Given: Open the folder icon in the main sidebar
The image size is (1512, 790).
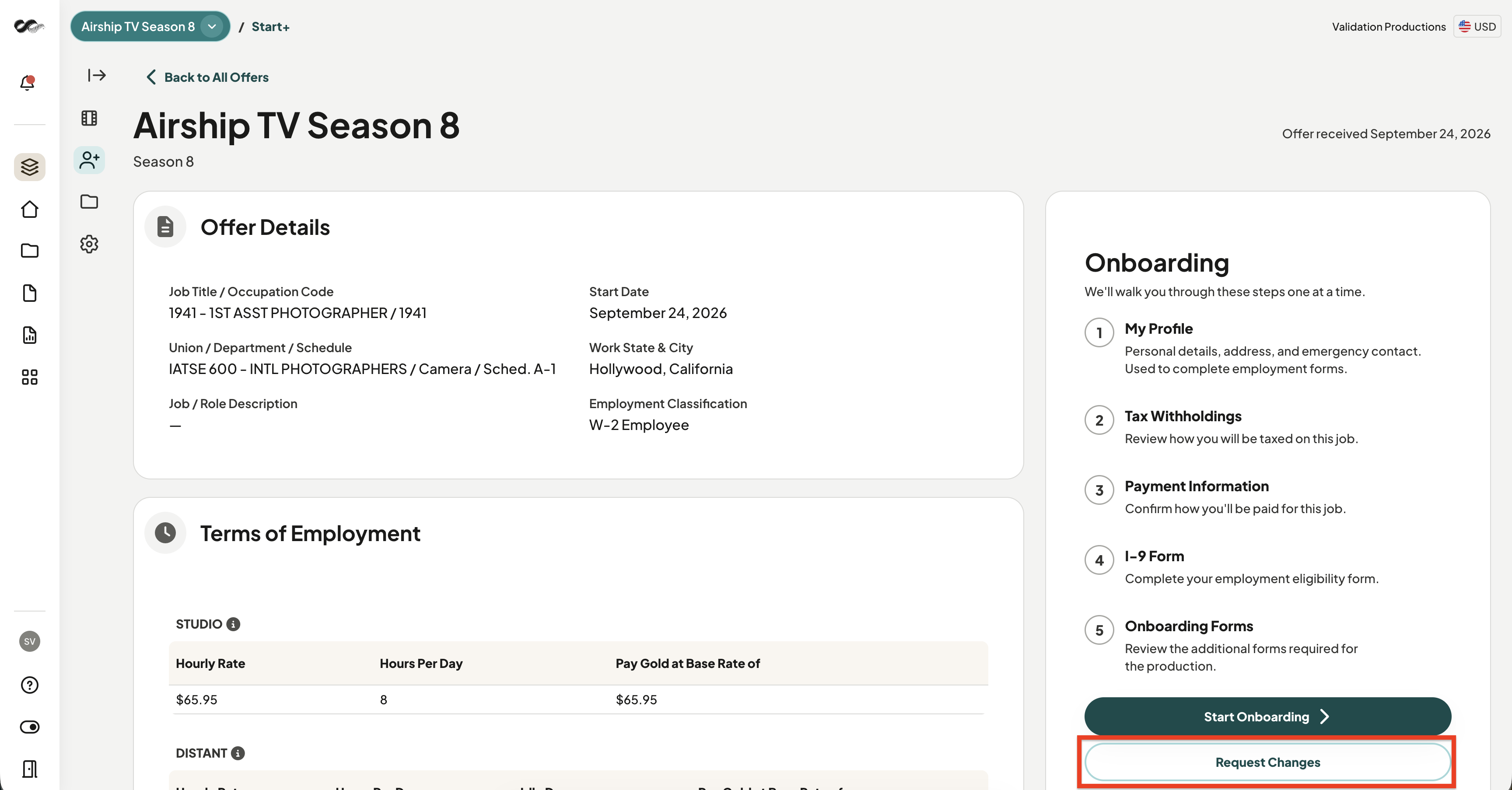Looking at the screenshot, I should tap(29, 251).
